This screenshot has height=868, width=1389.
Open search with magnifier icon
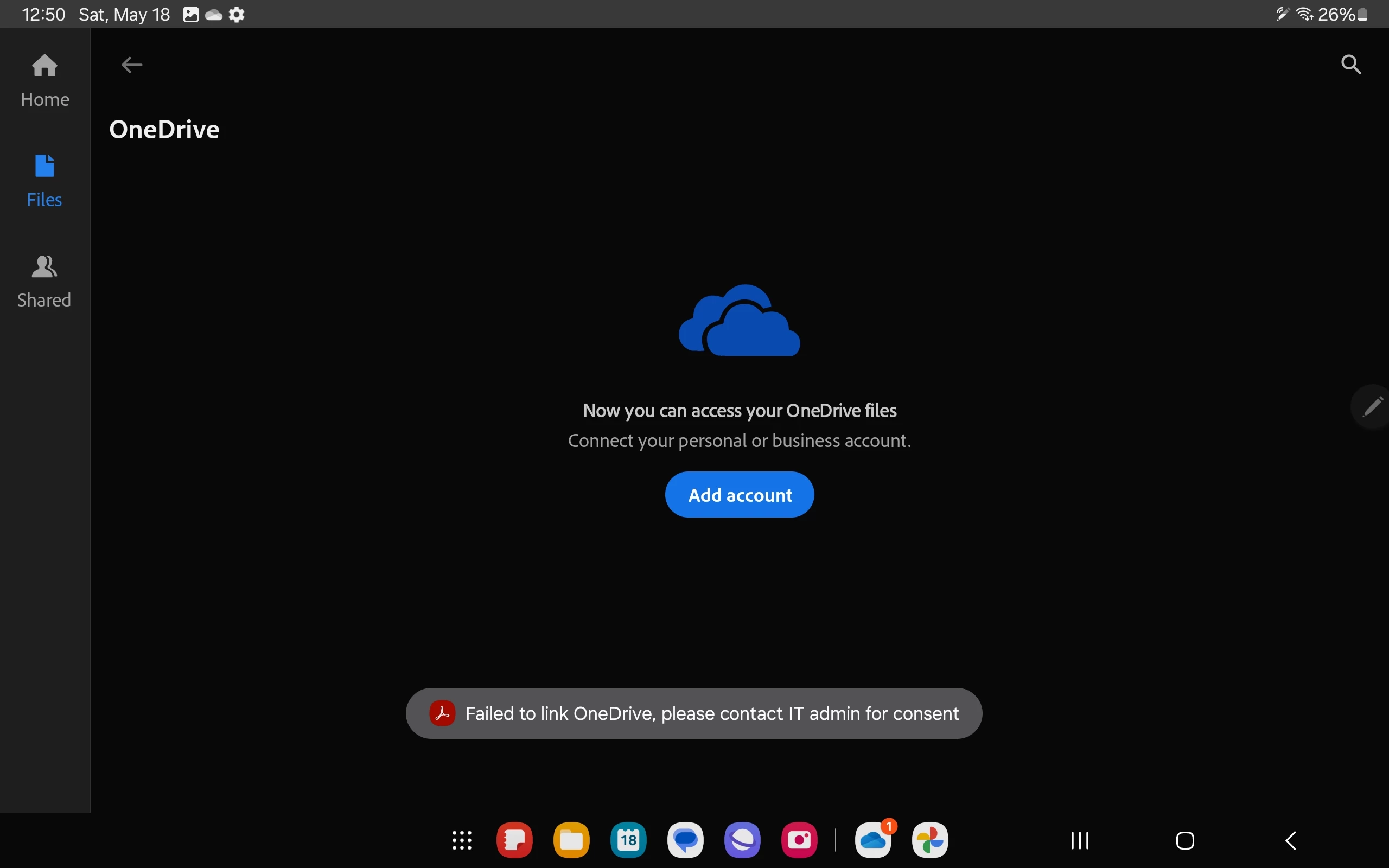[x=1350, y=65]
